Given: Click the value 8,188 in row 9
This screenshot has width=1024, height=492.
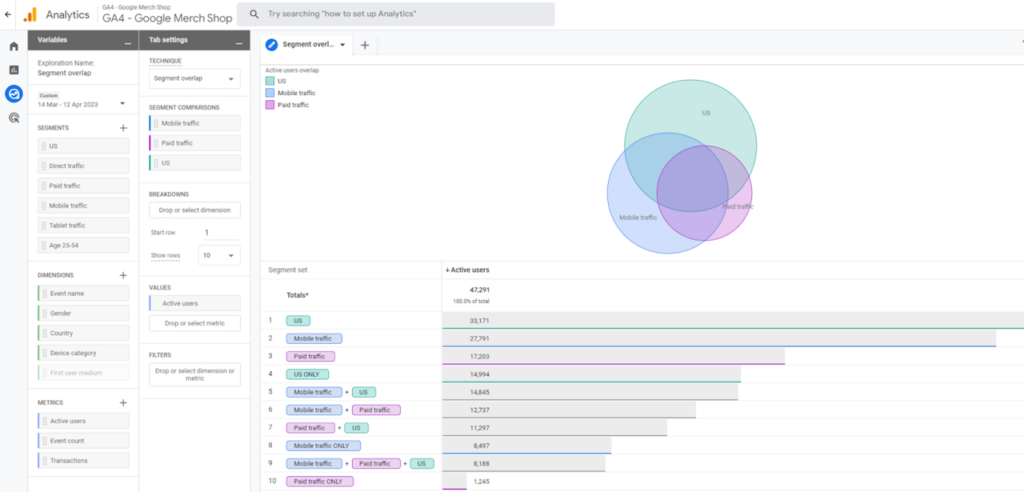Looking at the screenshot, I should coord(481,463).
